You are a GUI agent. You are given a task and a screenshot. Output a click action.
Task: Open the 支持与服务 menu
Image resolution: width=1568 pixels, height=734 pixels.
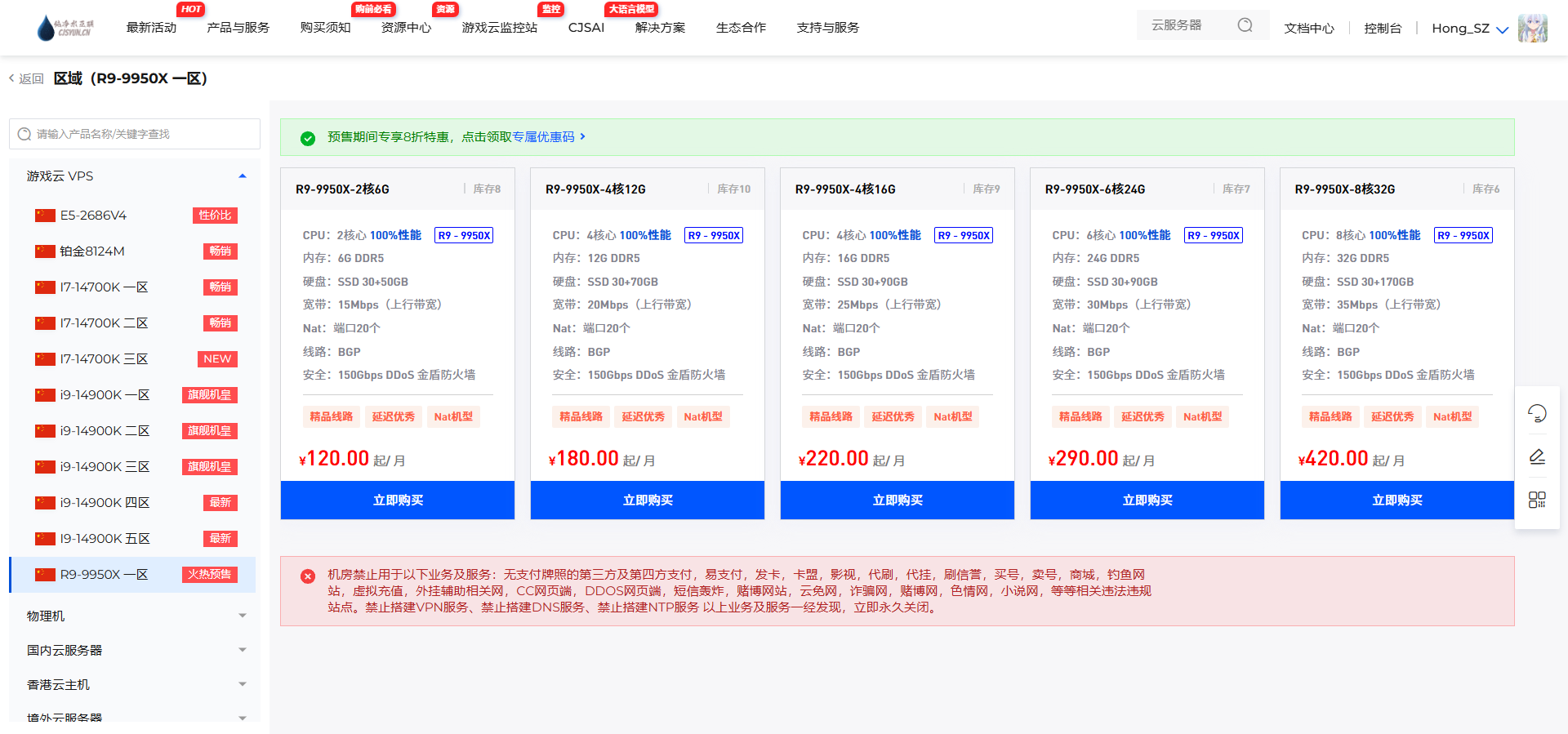[x=827, y=28]
